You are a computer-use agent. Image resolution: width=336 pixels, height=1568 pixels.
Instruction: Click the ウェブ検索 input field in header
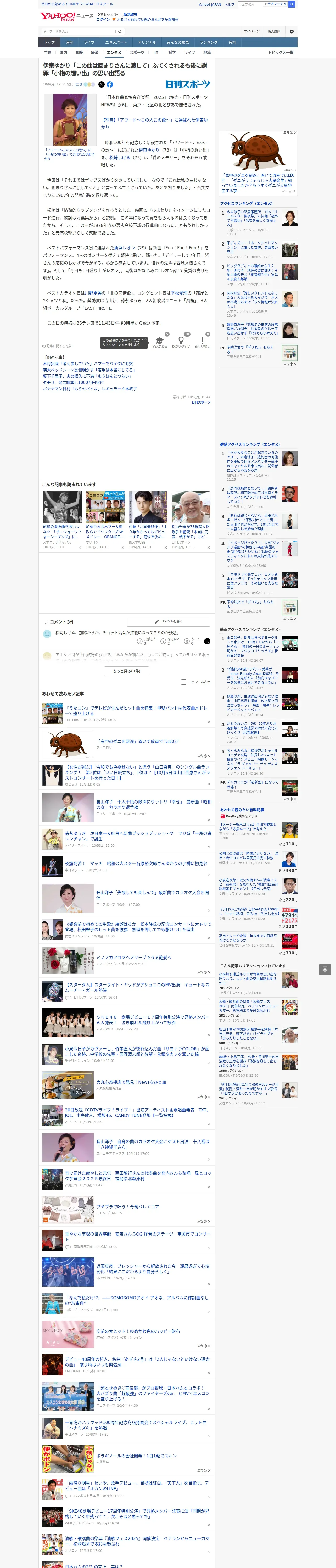click(x=251, y=4)
